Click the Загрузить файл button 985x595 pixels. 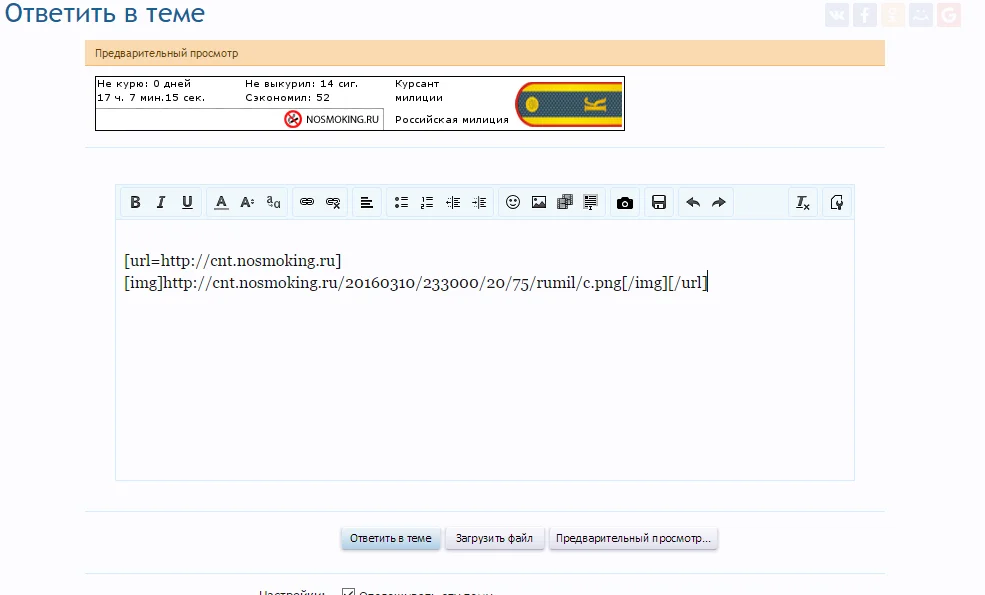(x=495, y=538)
